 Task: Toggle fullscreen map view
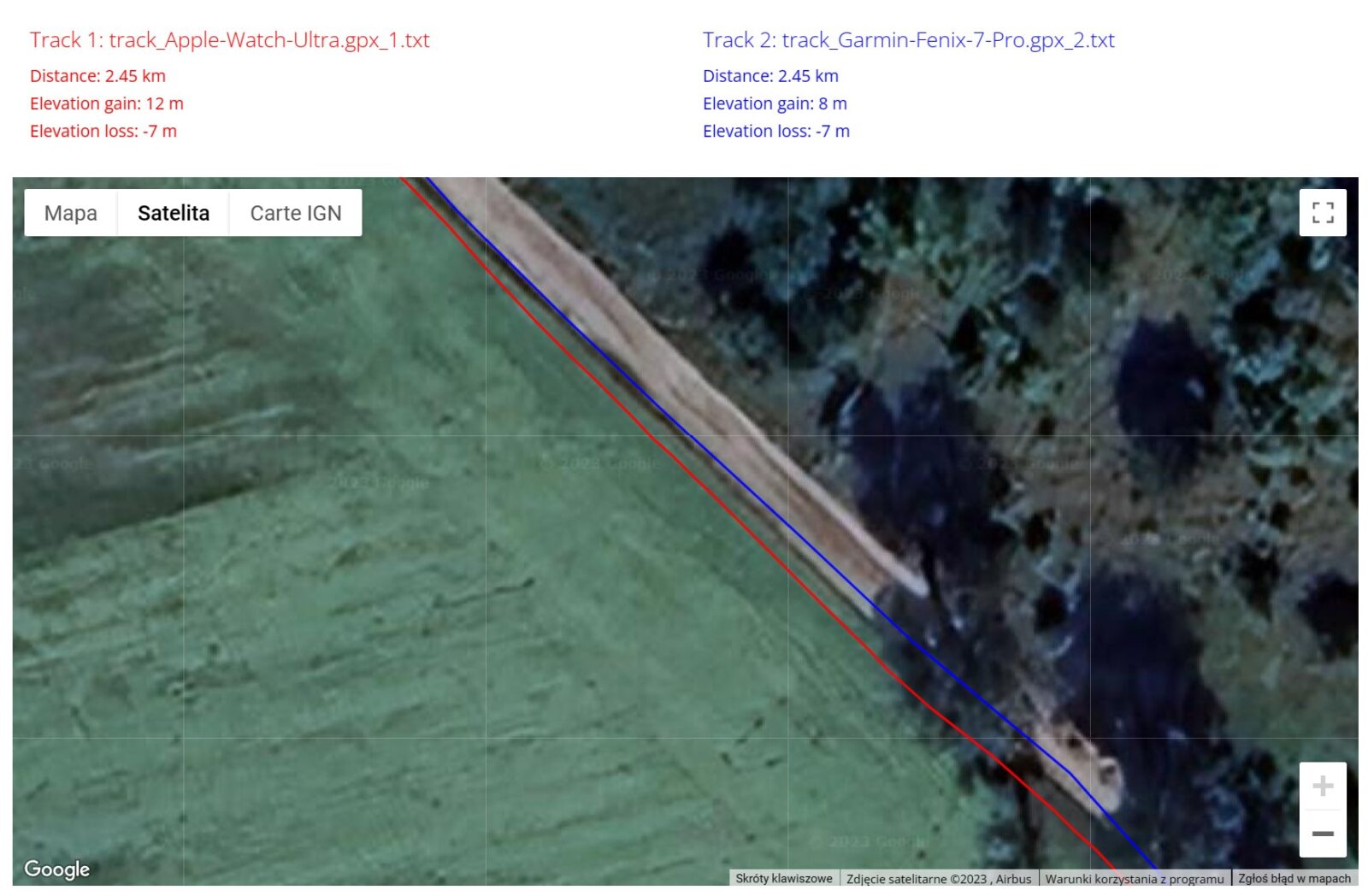click(1322, 212)
